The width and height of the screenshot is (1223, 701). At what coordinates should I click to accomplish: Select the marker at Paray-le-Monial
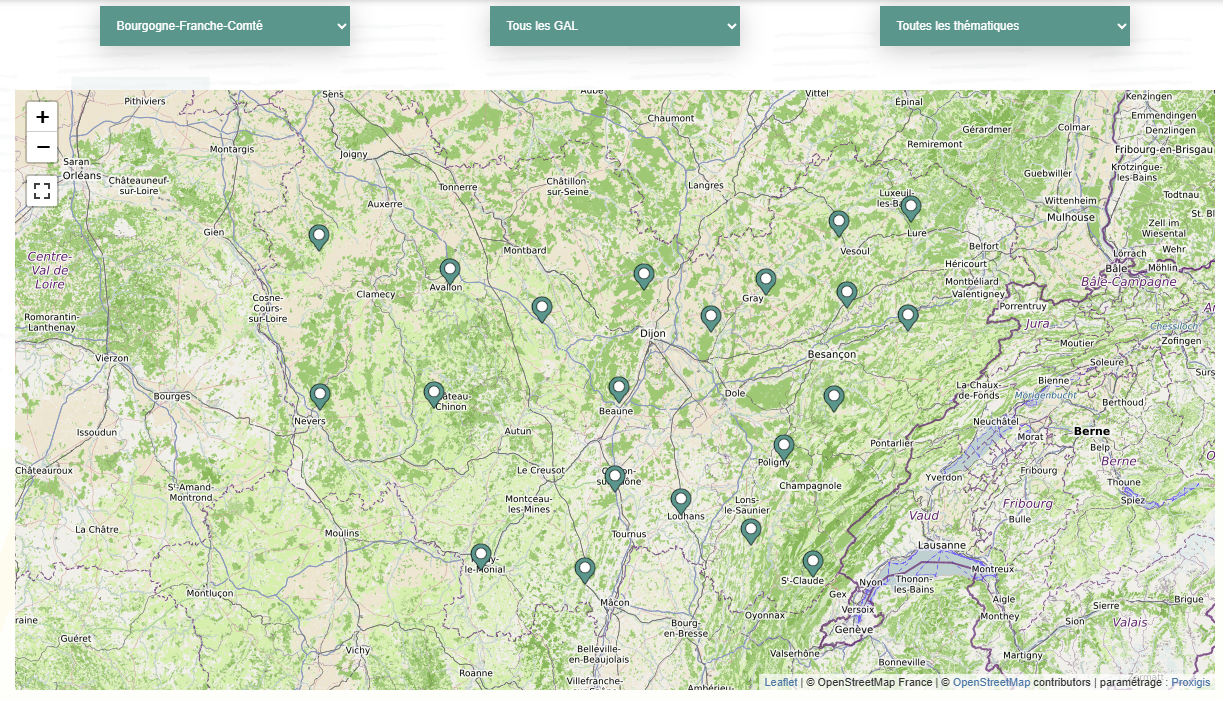[x=481, y=555]
